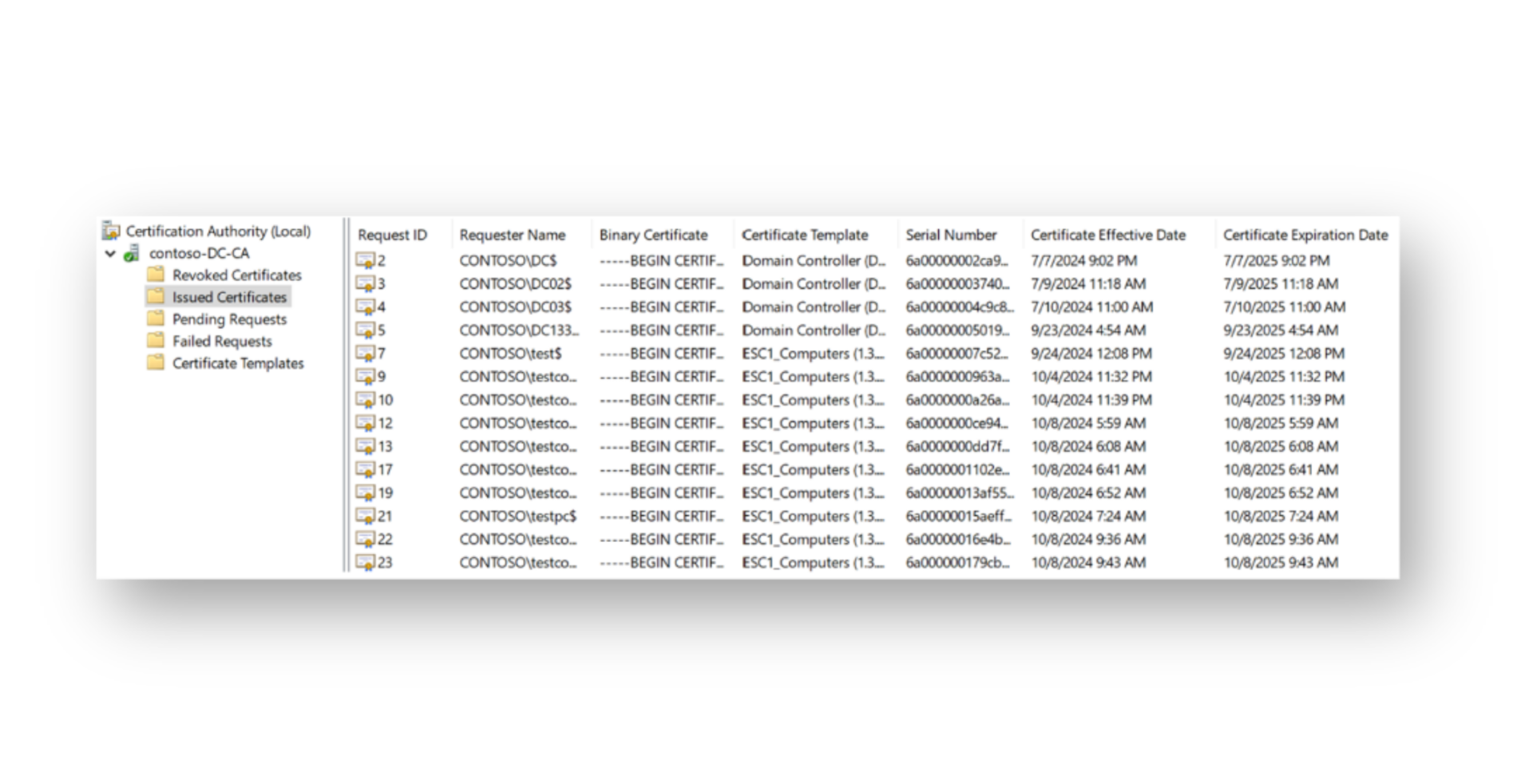Click certificate icon for request 21

[365, 517]
